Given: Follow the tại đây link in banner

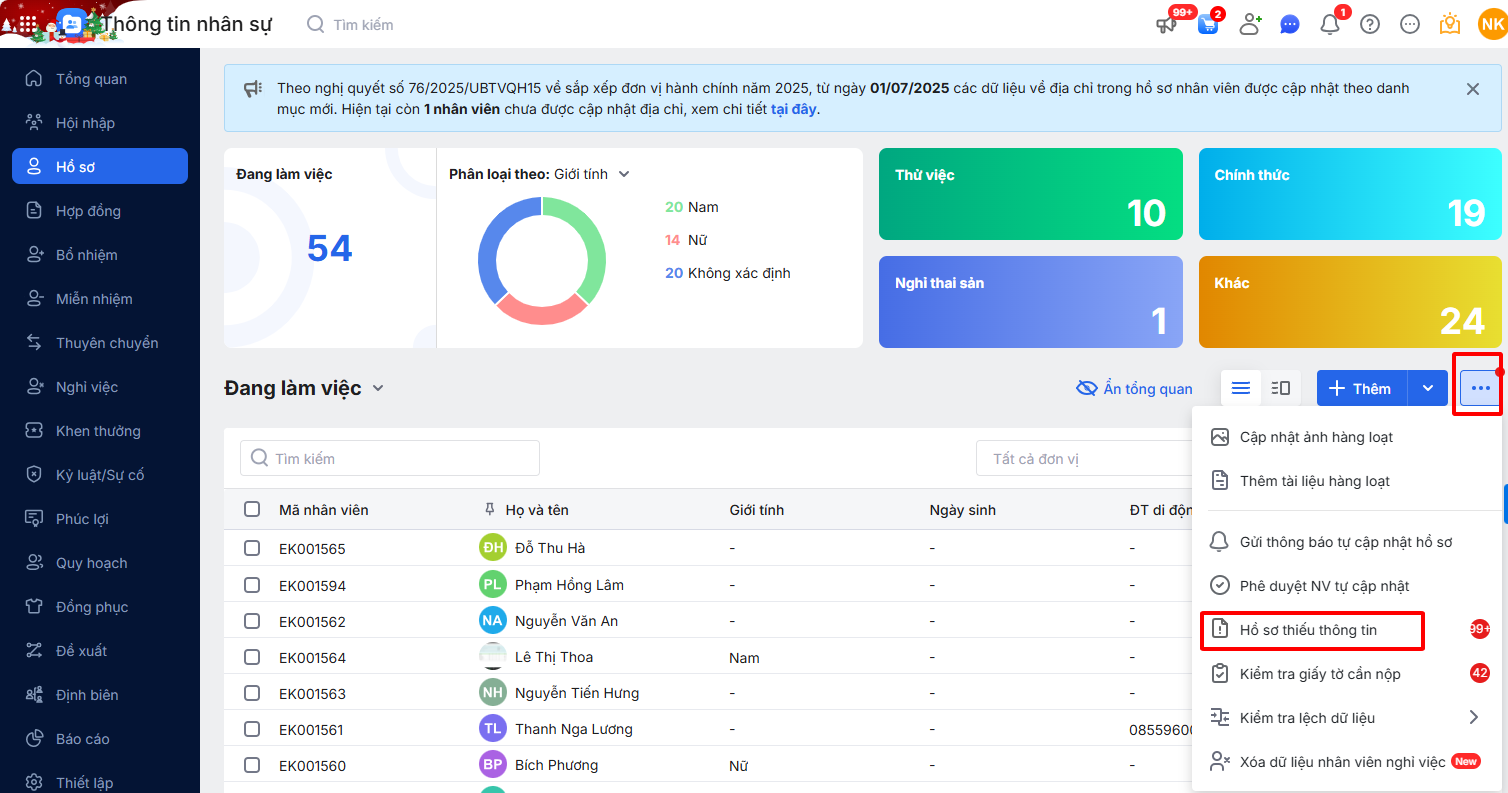Looking at the screenshot, I should click(794, 109).
